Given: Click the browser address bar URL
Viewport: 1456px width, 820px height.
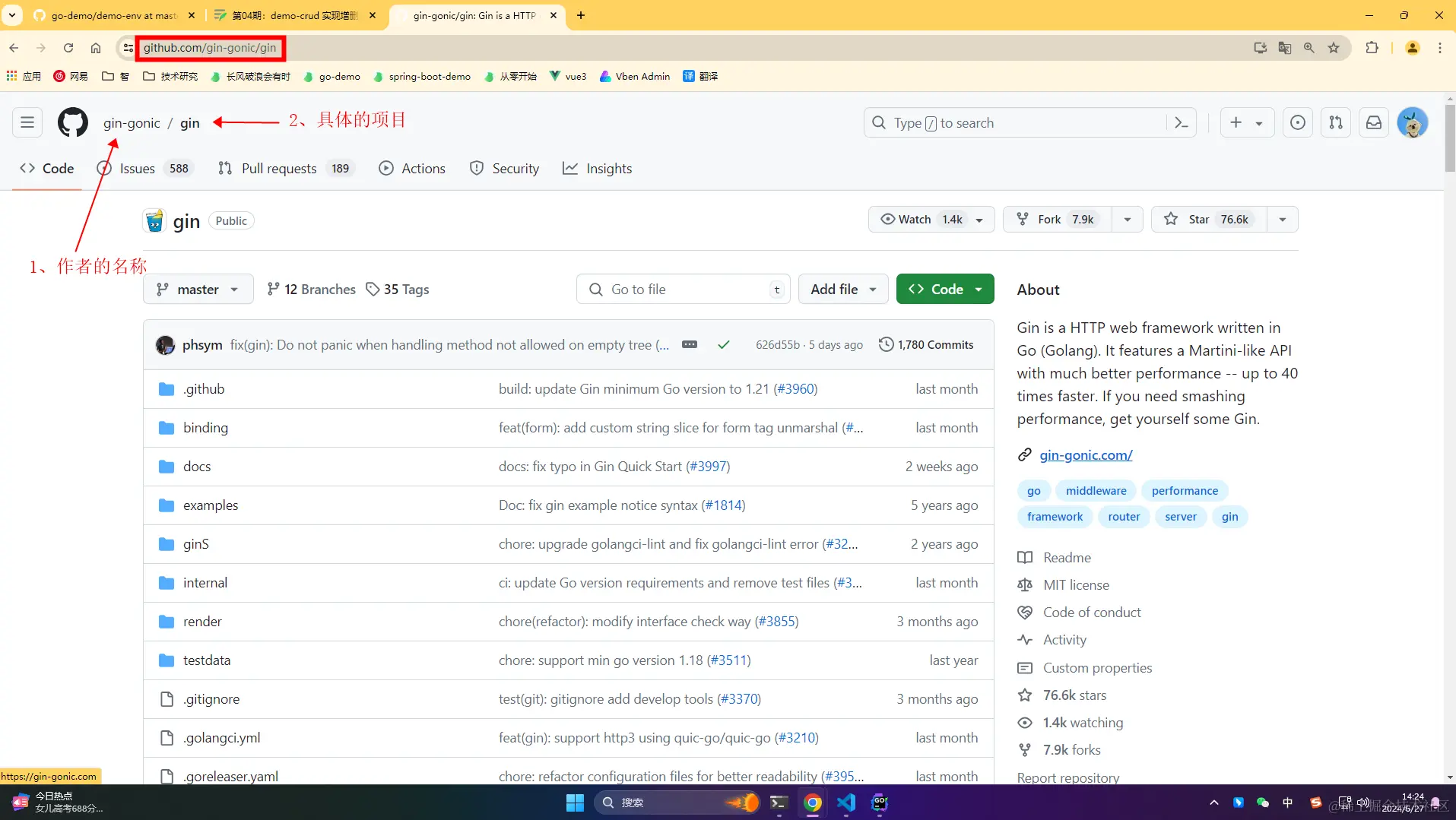Looking at the screenshot, I should [x=210, y=48].
